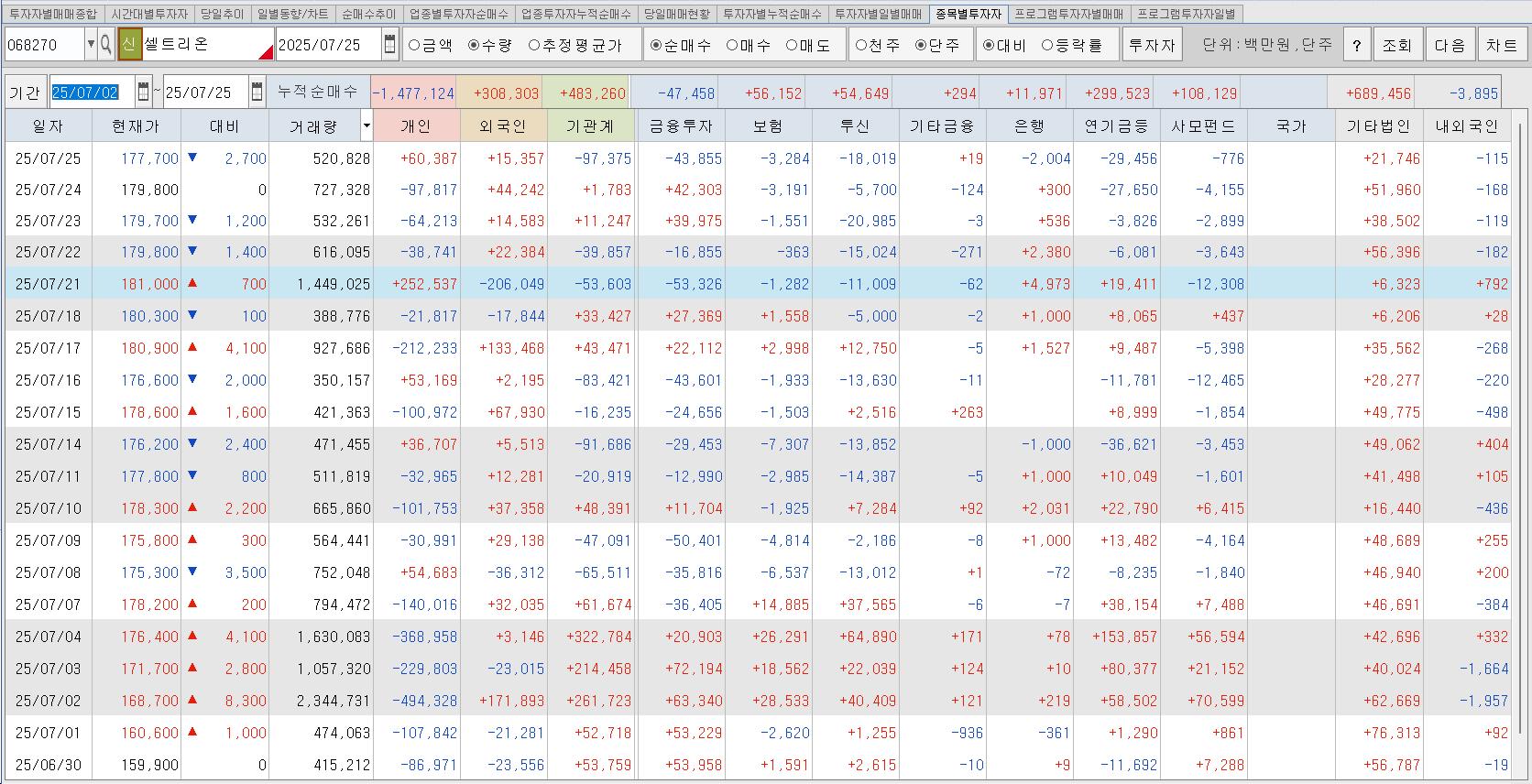This screenshot has height=784, width=1532.
Task: Click the 누적순매수 label
Action: pyautogui.click(x=318, y=92)
